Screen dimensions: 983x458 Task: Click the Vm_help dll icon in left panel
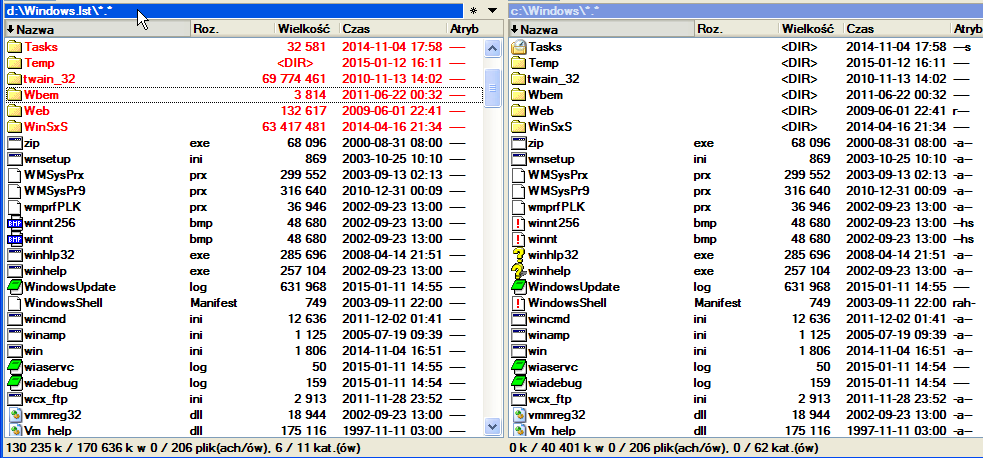point(14,430)
